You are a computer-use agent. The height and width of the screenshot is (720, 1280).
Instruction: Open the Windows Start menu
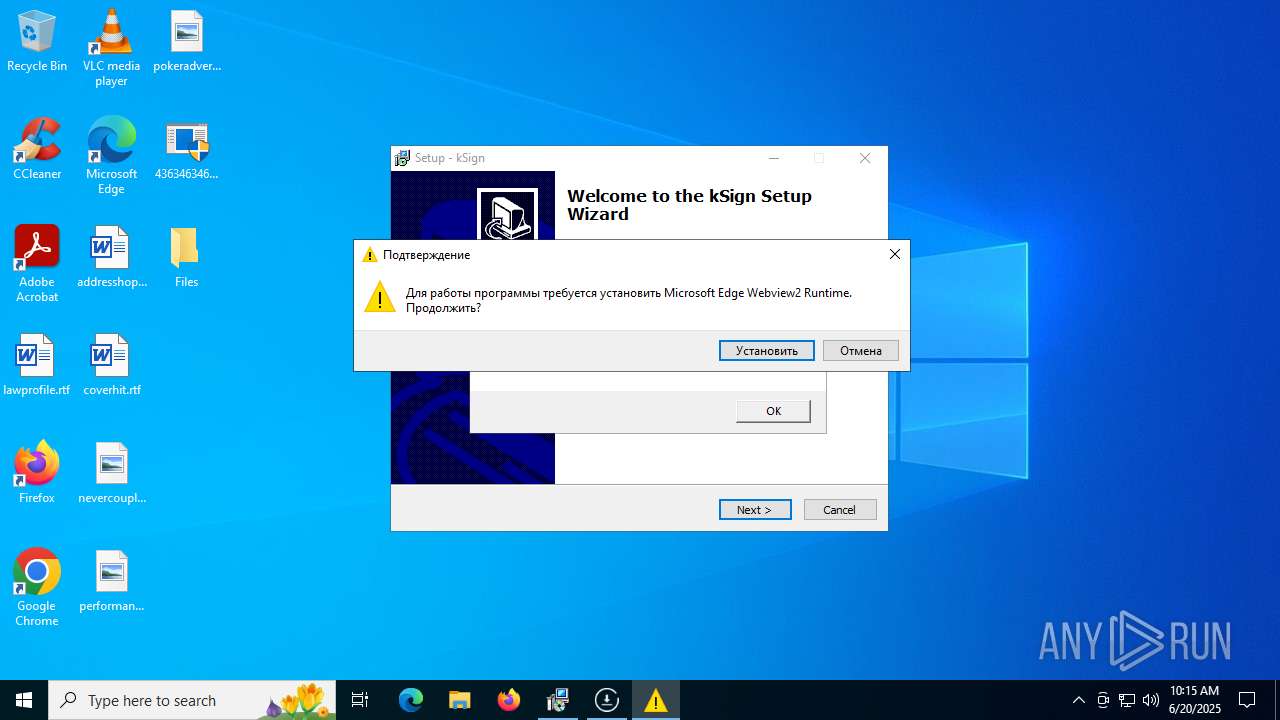coord(24,700)
